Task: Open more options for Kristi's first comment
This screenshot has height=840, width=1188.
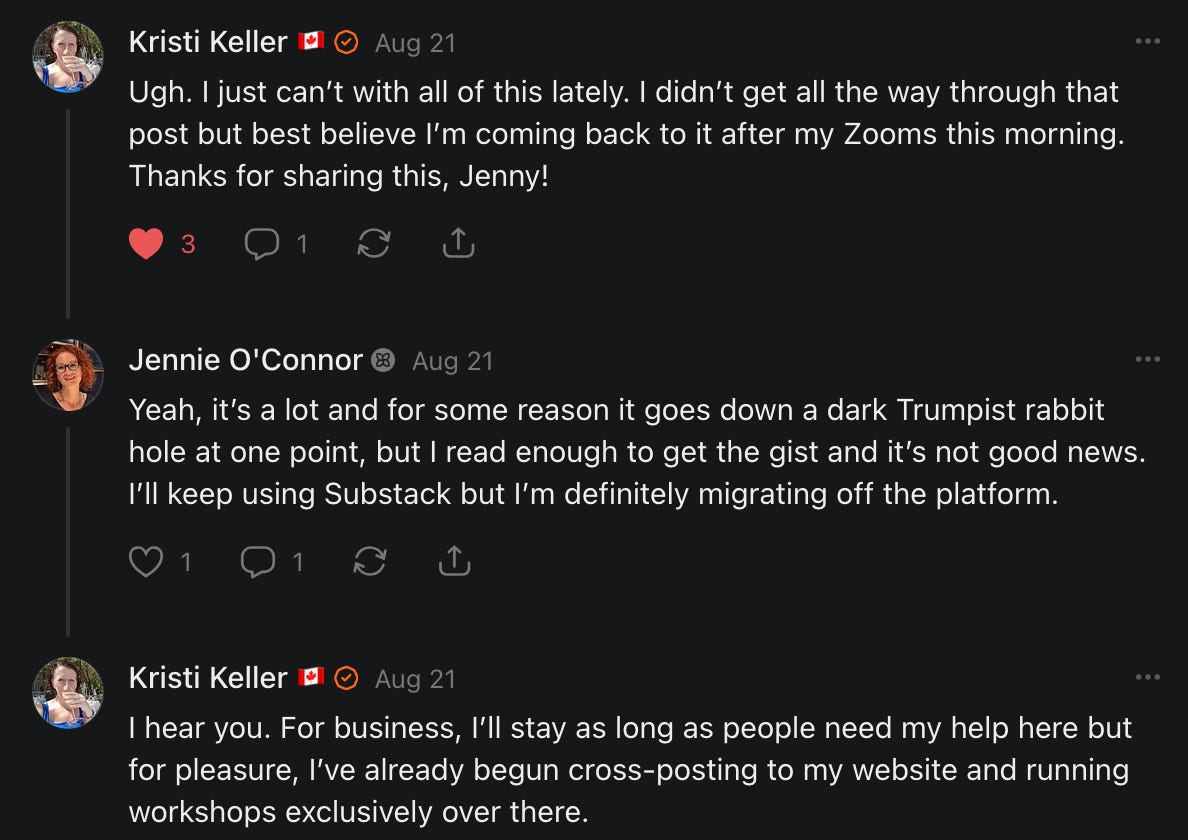Action: [x=1148, y=42]
